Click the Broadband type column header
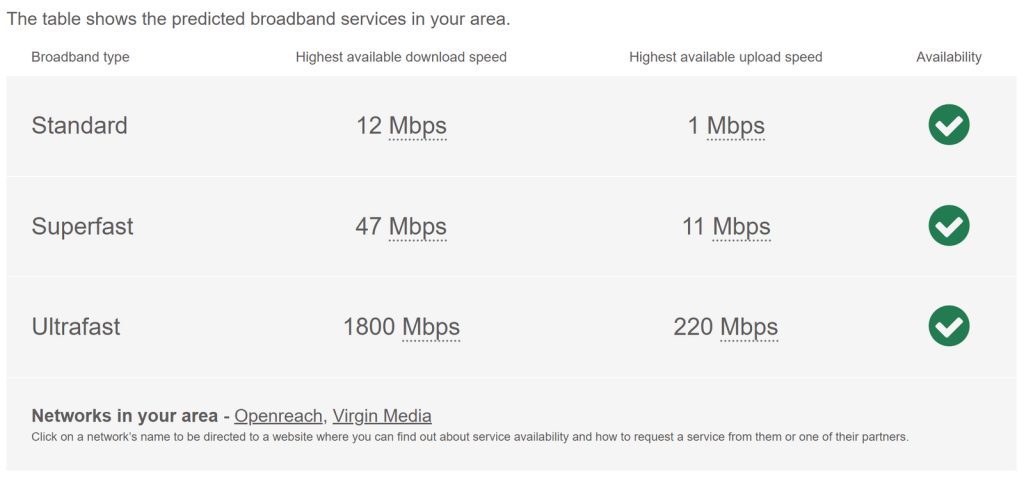 [80, 57]
